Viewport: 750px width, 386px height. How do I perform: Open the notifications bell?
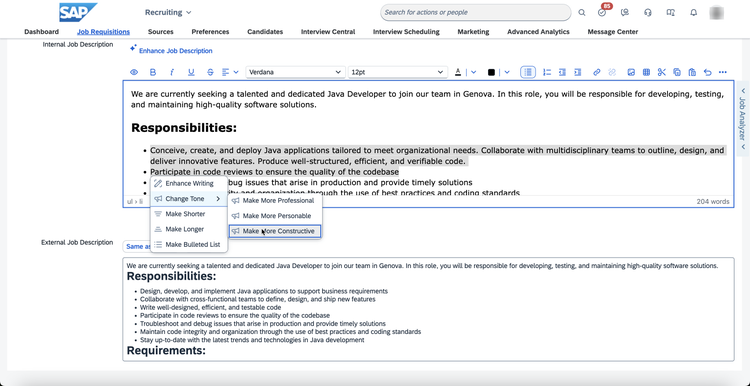[694, 12]
